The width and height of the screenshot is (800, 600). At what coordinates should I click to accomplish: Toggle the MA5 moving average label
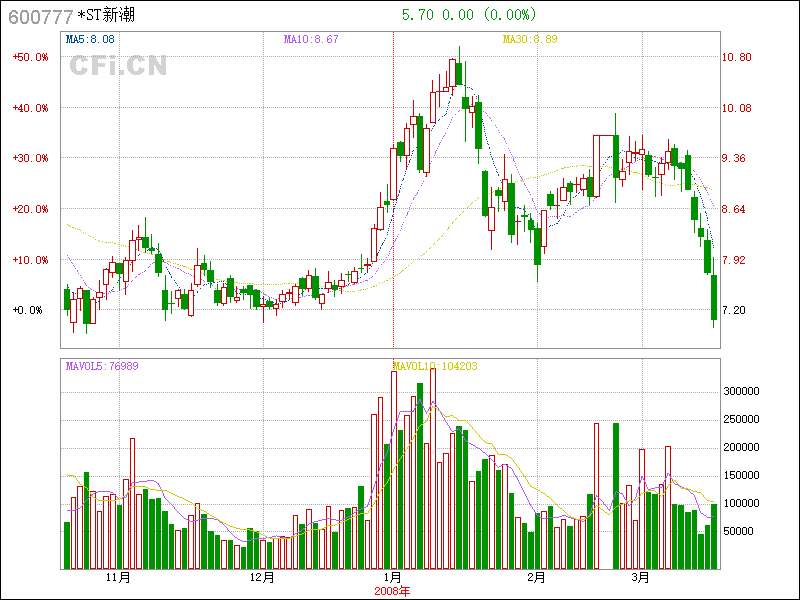pos(90,39)
